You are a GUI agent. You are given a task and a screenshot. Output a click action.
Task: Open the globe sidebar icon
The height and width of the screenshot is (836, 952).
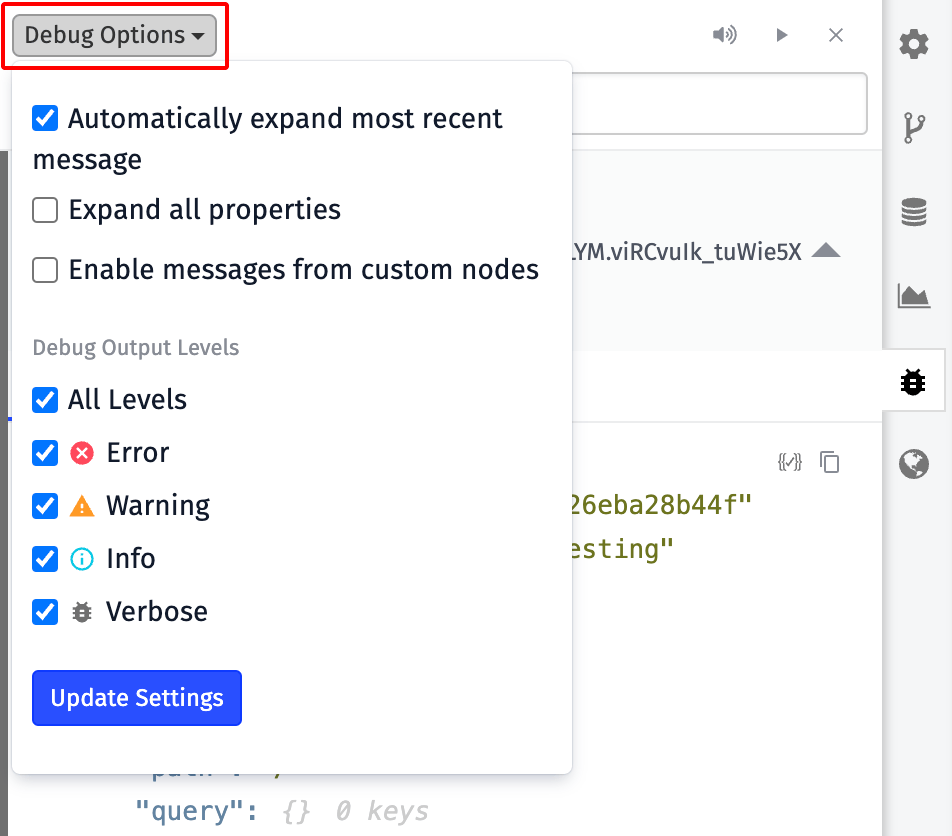tap(914, 464)
